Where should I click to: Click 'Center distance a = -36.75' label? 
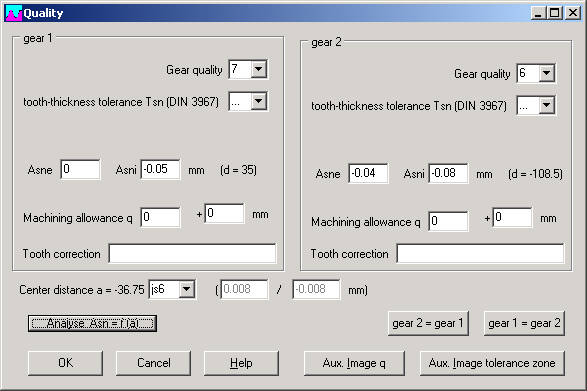pos(82,290)
